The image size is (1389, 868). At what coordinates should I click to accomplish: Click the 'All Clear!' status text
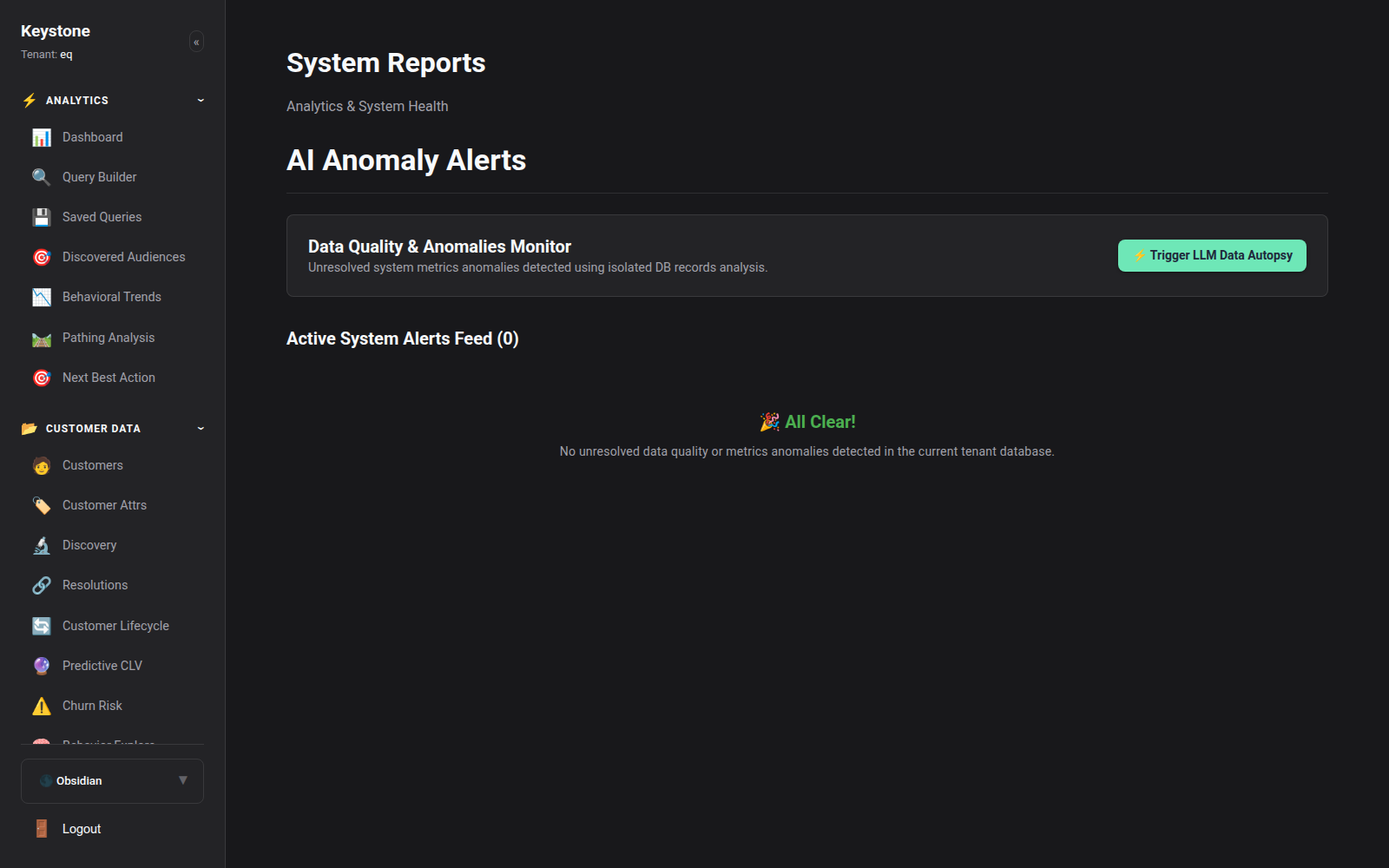point(807,422)
